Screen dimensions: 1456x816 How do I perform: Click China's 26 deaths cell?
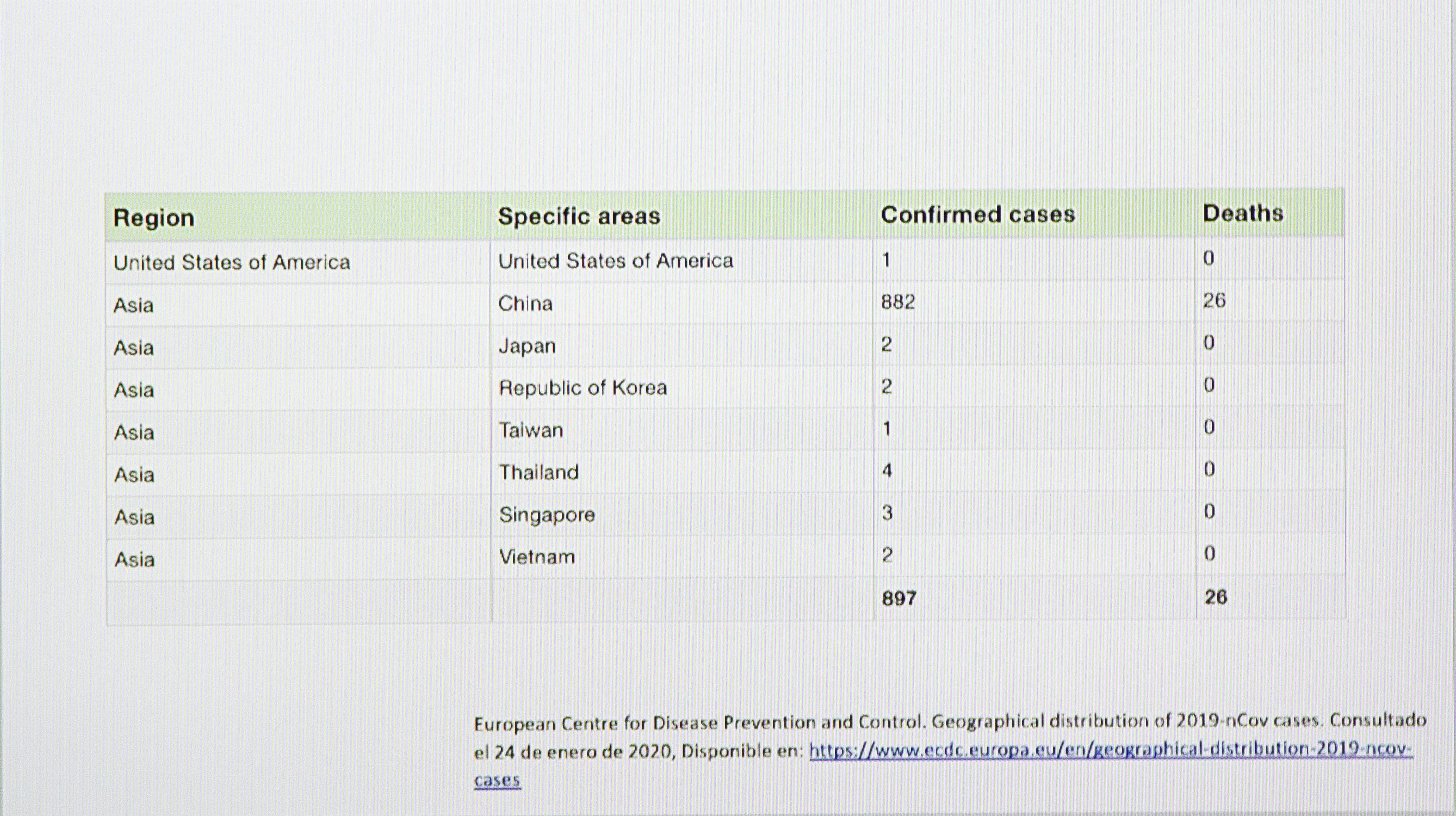[x=1214, y=300]
